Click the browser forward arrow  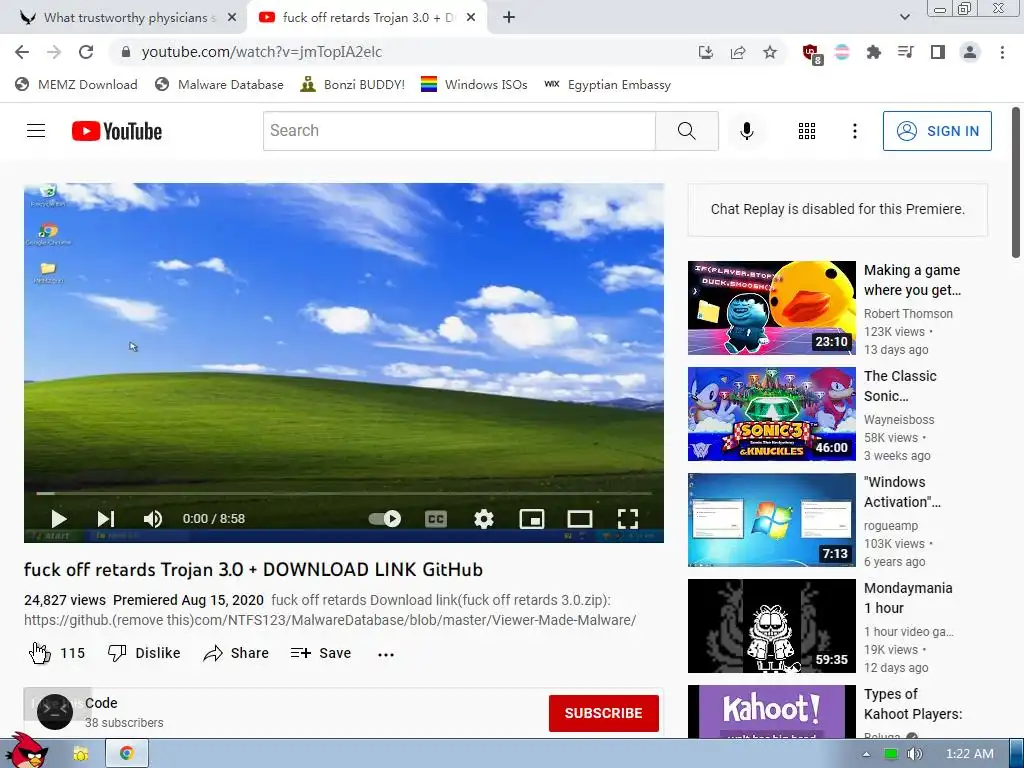click(54, 52)
